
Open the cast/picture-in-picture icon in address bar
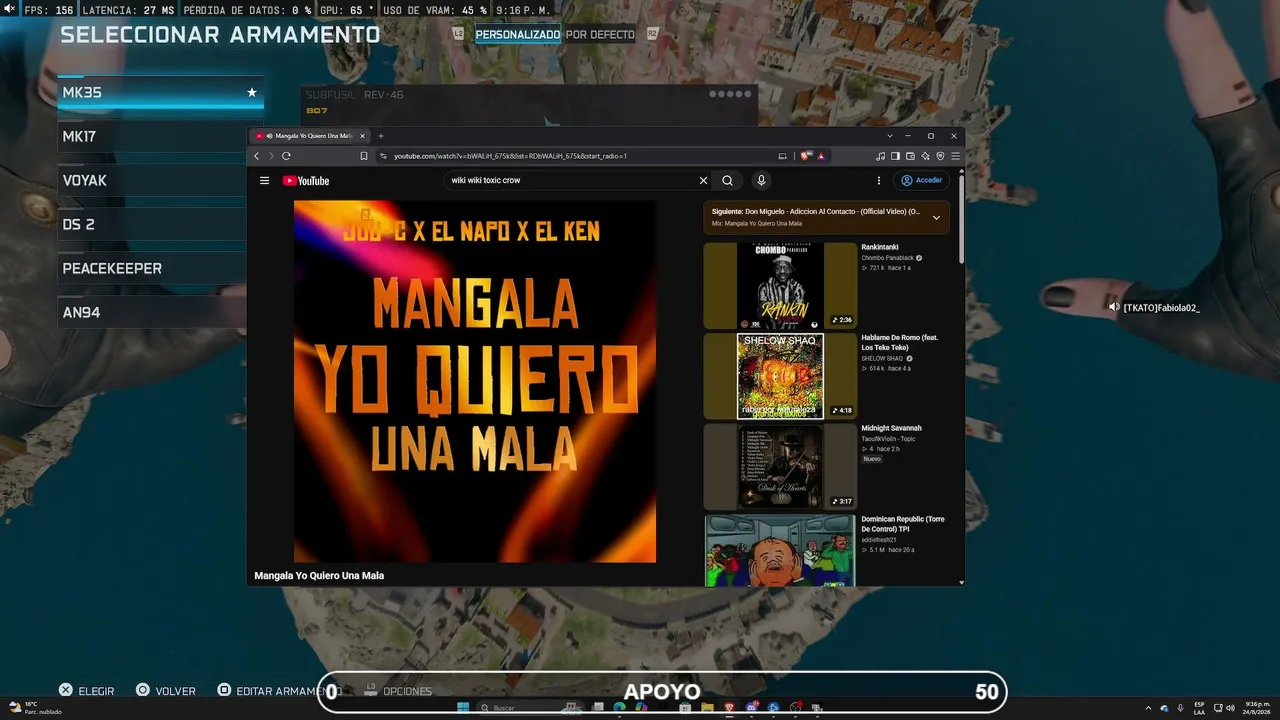point(783,156)
